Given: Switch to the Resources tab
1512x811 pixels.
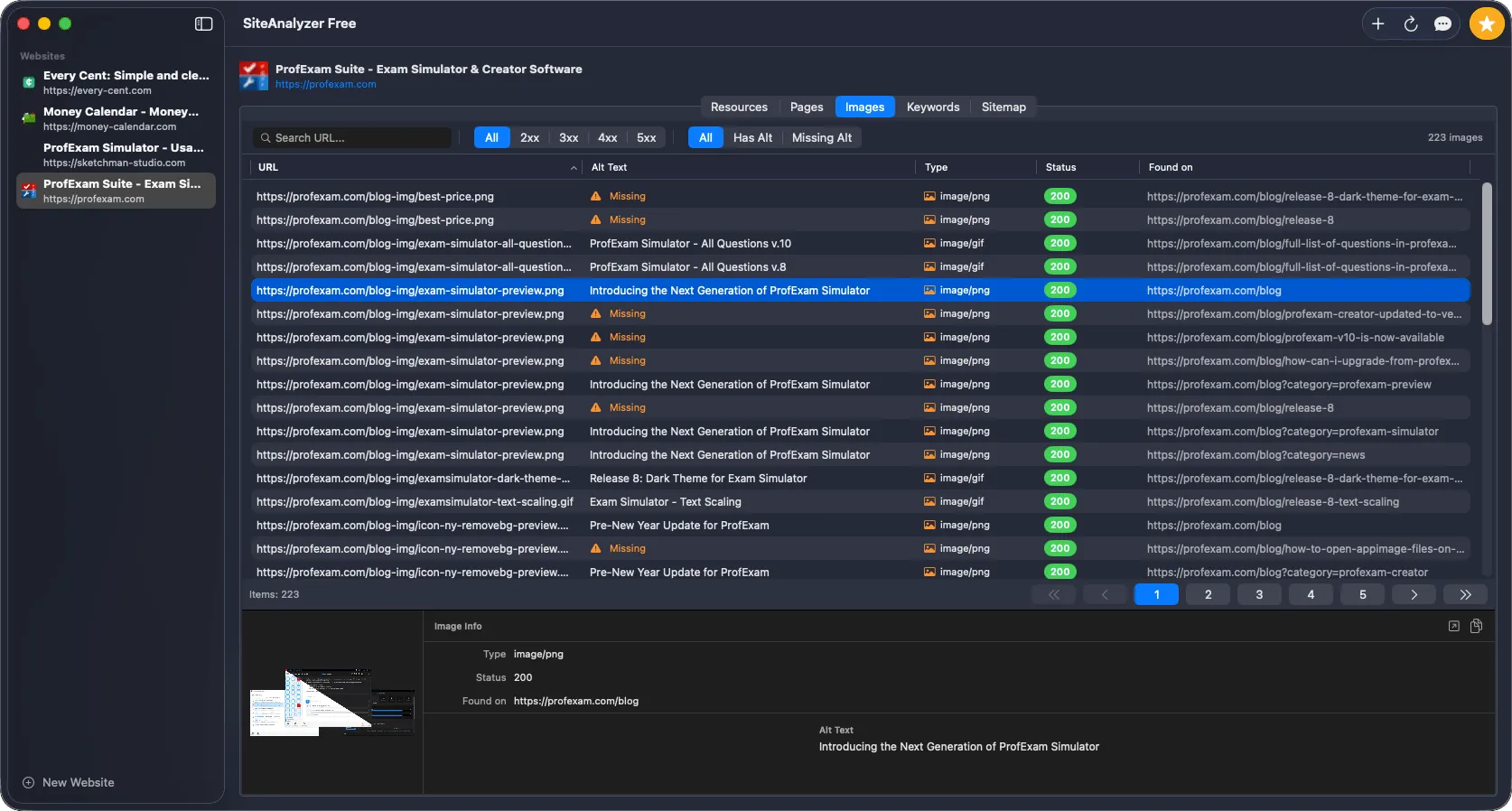Looking at the screenshot, I should coord(739,107).
